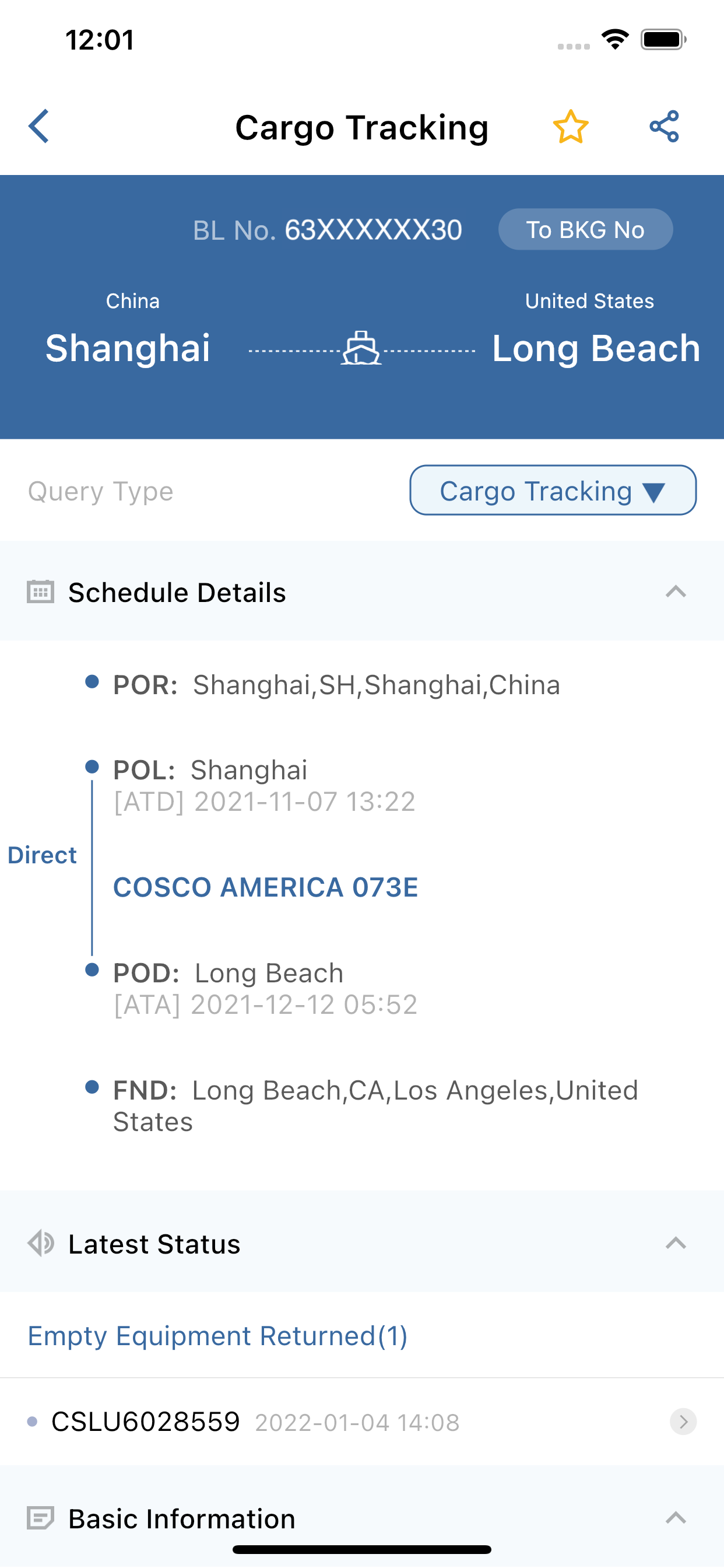Collapse the Basic Information section
The image size is (724, 1568).
click(x=676, y=1518)
